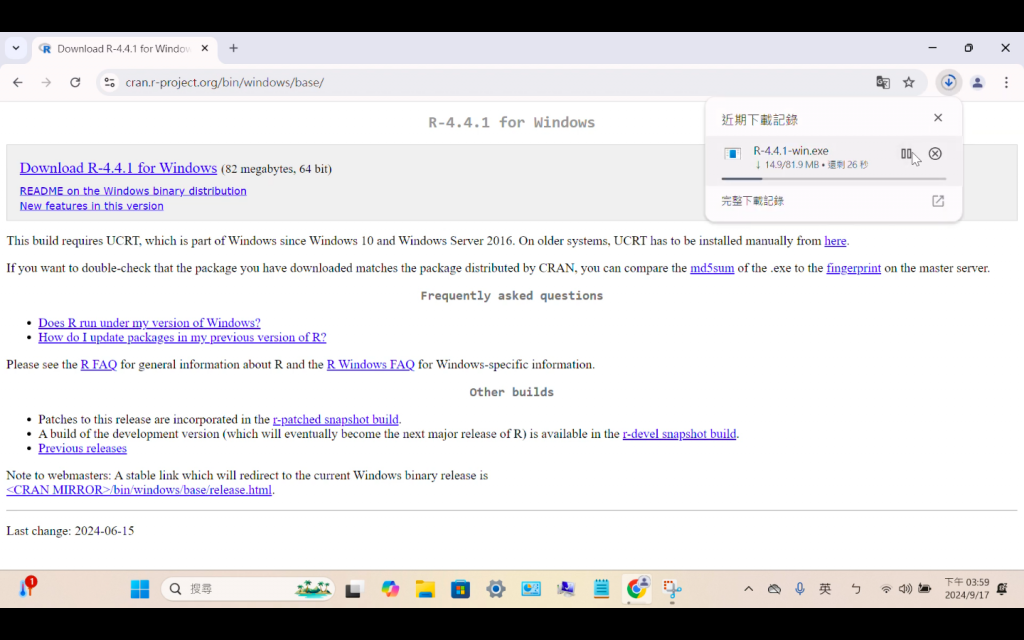Image resolution: width=1024 pixels, height=640 pixels.
Task: Open the fingerprint link
Action: 854,268
